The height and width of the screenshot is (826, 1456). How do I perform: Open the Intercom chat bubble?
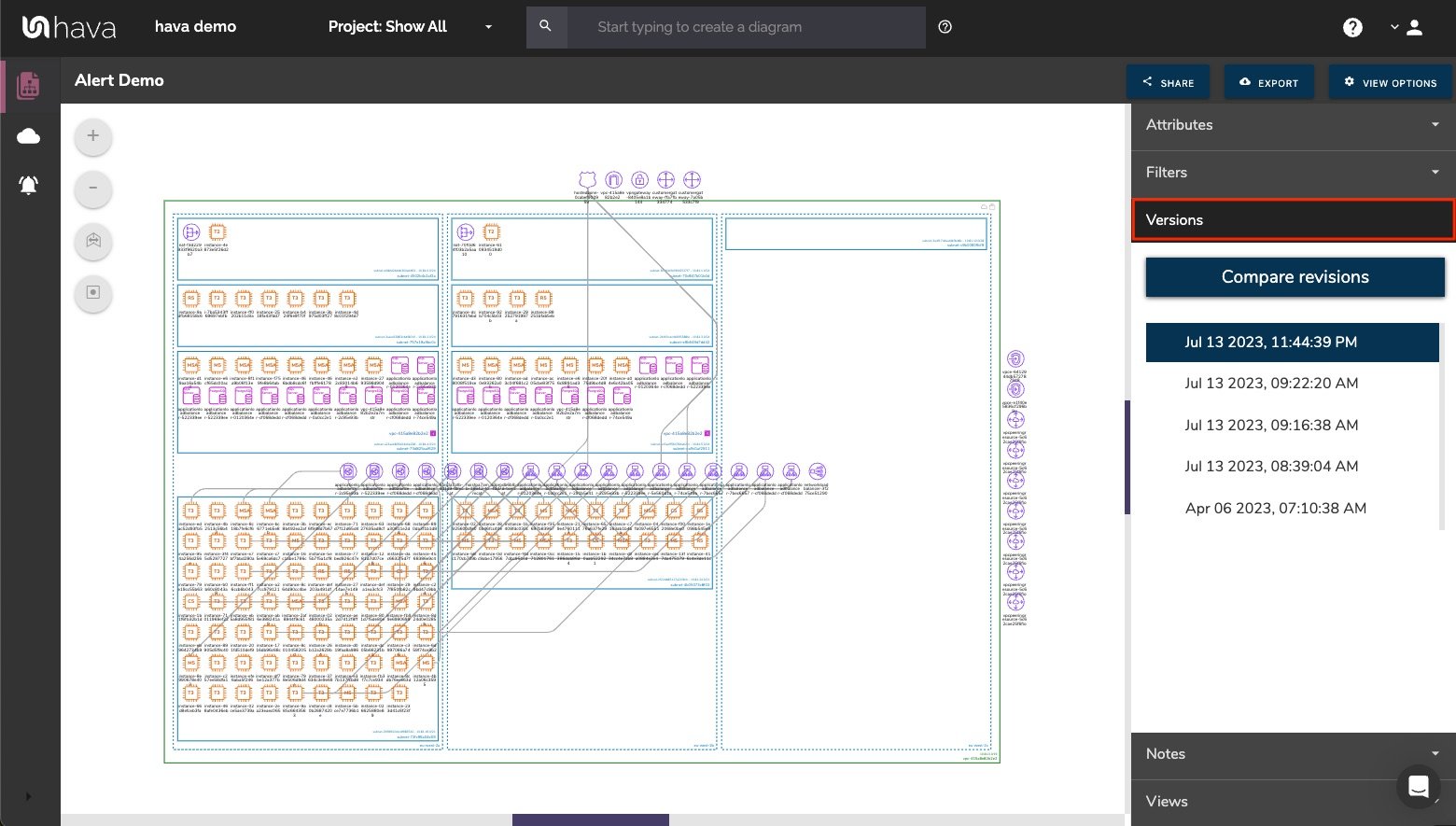[1418, 787]
